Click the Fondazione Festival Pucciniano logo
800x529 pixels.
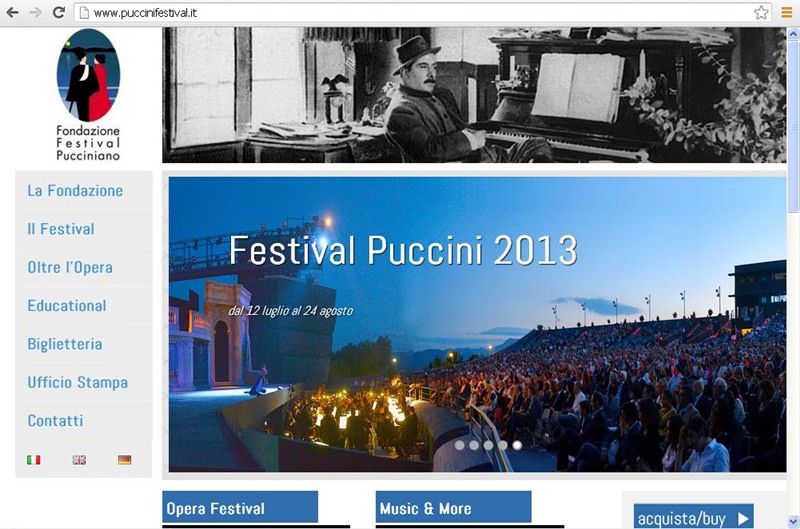[x=88, y=95]
